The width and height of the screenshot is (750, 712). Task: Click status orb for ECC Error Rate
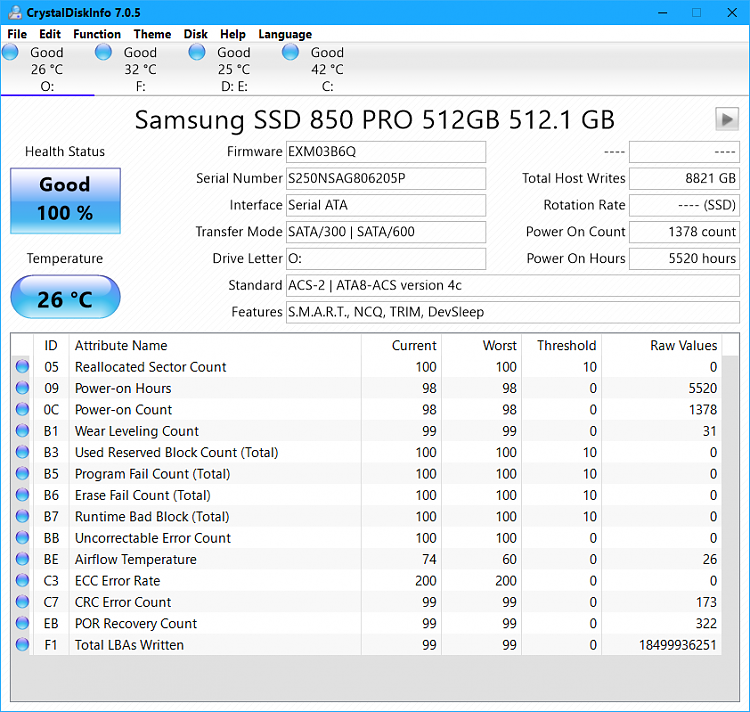22,581
